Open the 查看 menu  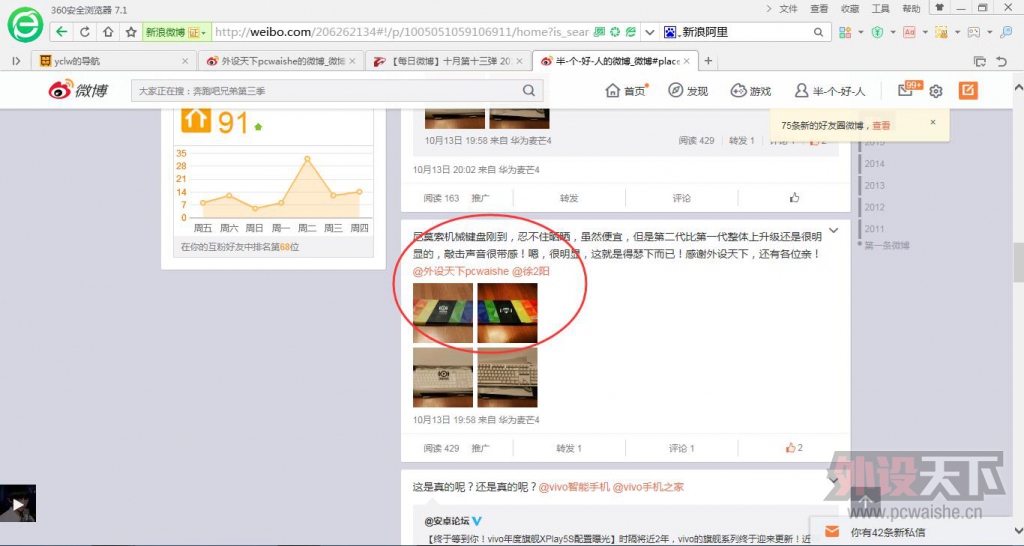tap(819, 8)
